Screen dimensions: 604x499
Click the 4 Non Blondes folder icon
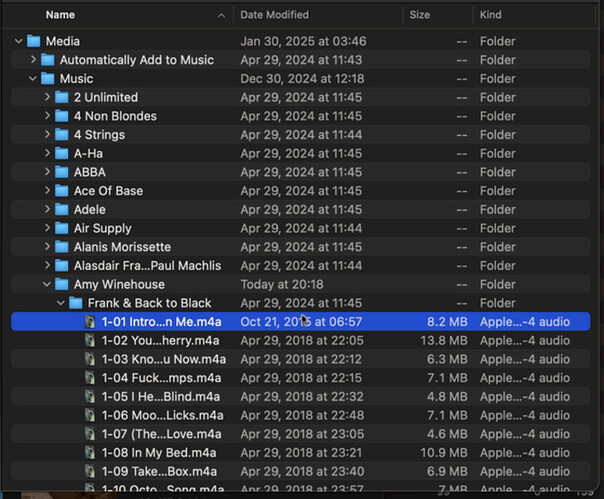click(x=62, y=116)
